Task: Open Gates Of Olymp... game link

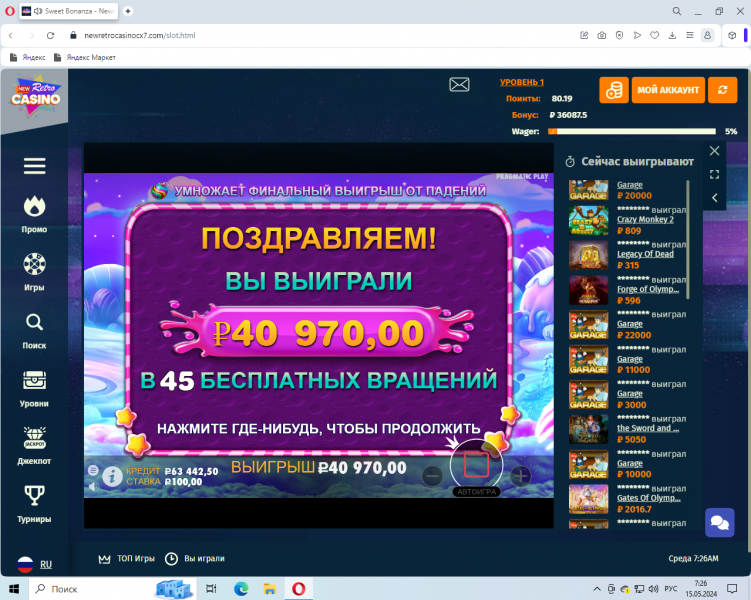Action: 649,498
